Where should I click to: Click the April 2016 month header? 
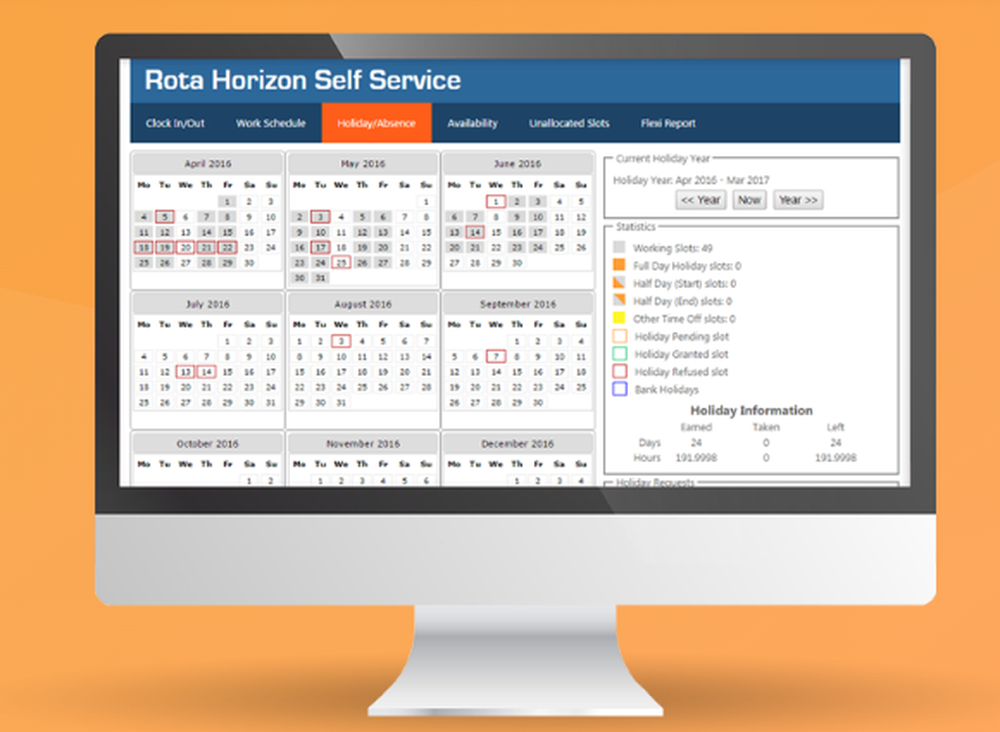point(207,164)
